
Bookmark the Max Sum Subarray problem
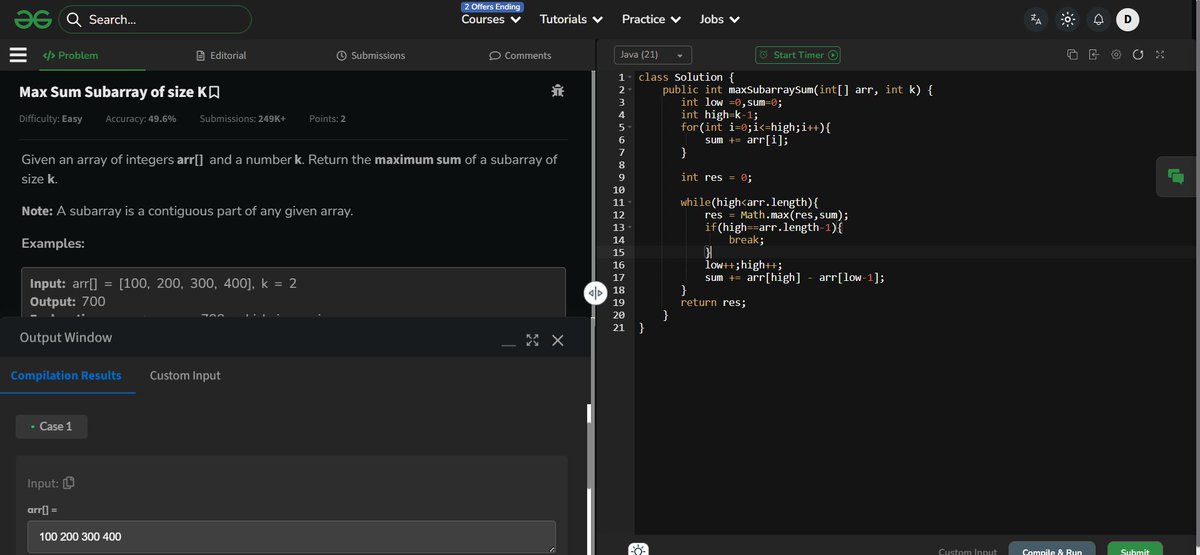click(214, 93)
